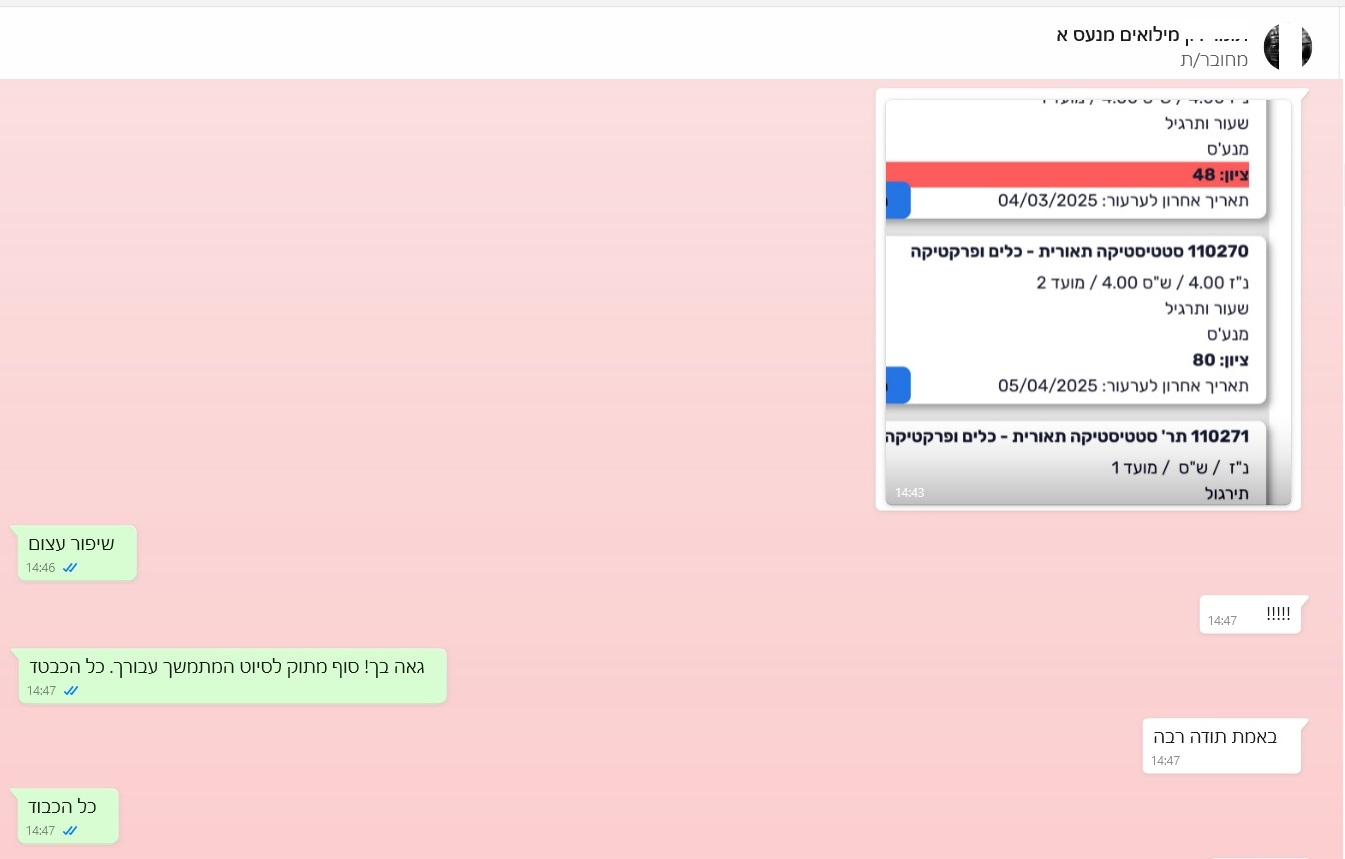Image resolution: width=1345 pixels, height=859 pixels.
Task: Click double-check icon on כל הכבוד message
Action: click(x=70, y=831)
